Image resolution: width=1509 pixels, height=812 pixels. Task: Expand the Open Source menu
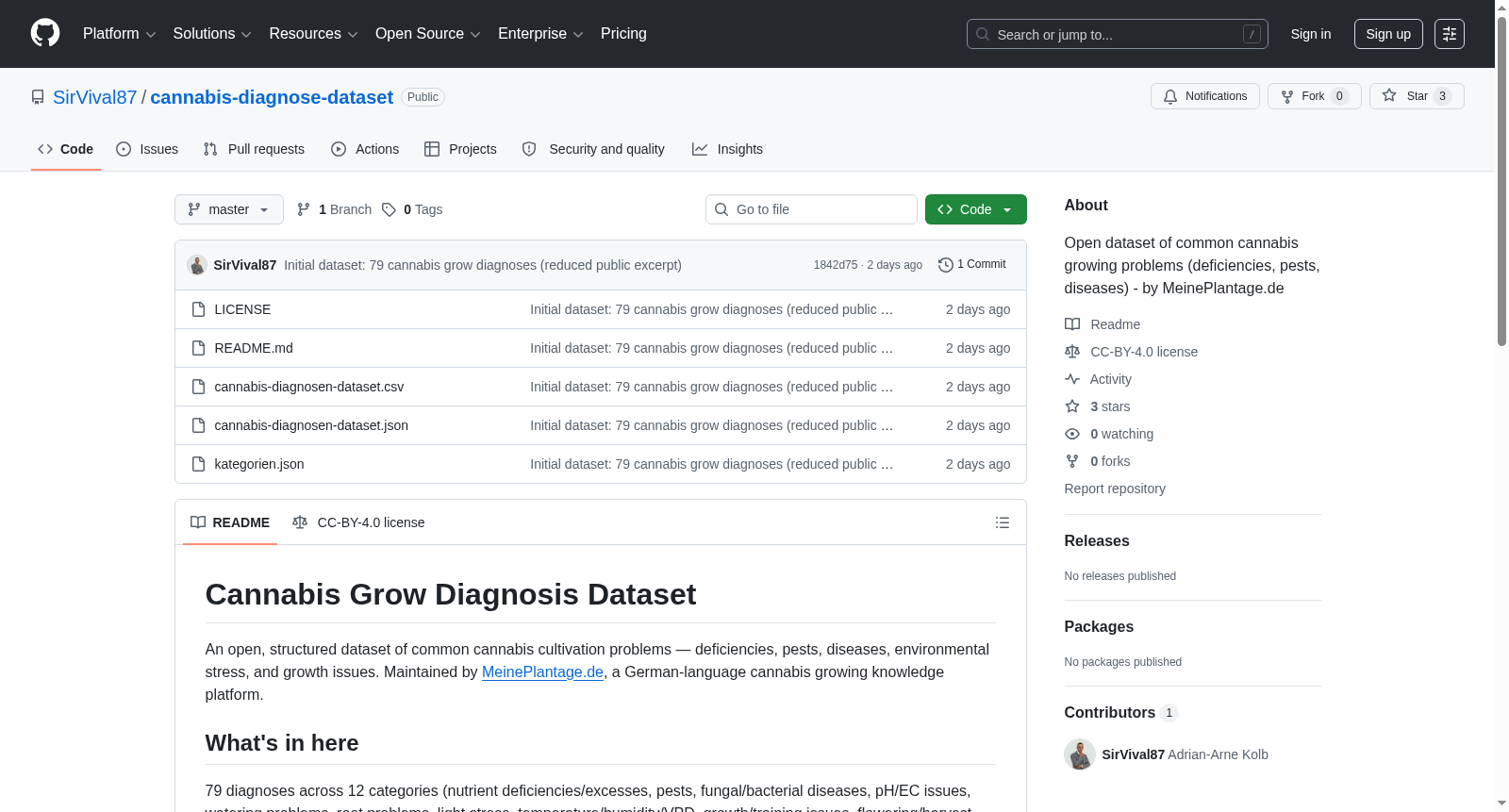[428, 34]
